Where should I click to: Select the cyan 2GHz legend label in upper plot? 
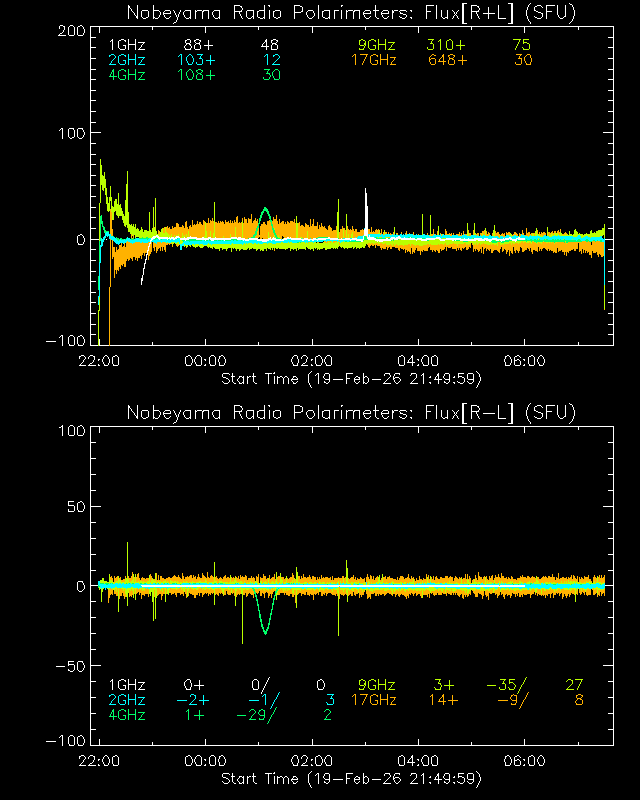pyautogui.click(x=125, y=61)
